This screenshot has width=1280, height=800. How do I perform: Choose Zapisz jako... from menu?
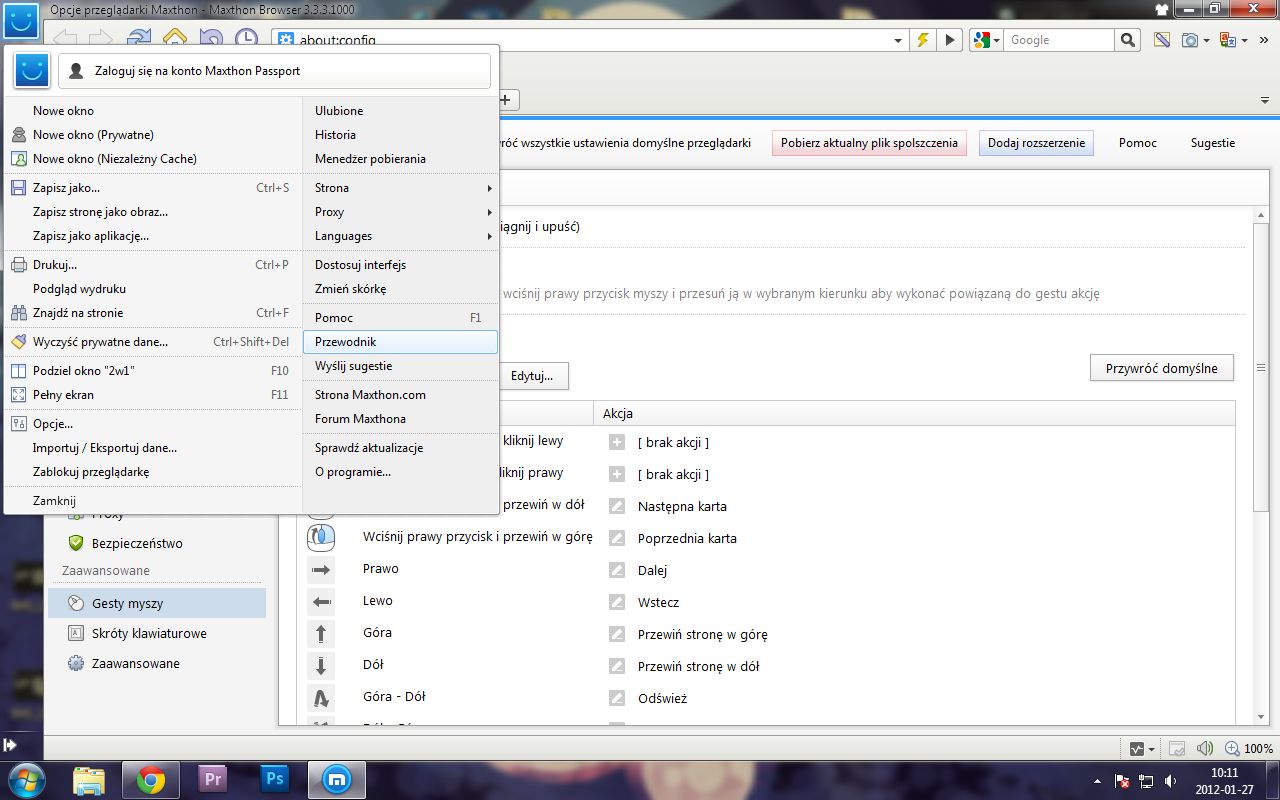pos(152,187)
